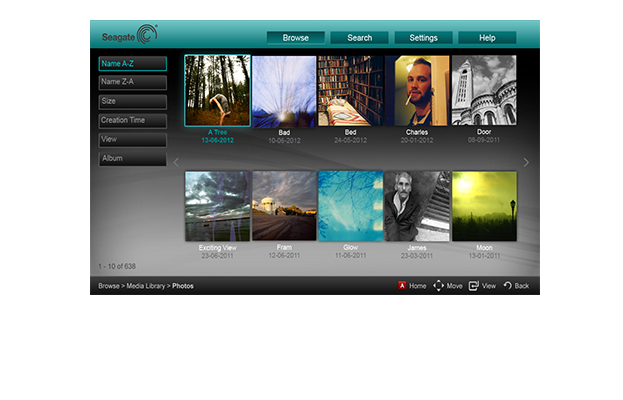623x400 pixels.
Task: Switch to the Search tab
Action: [x=360, y=38]
